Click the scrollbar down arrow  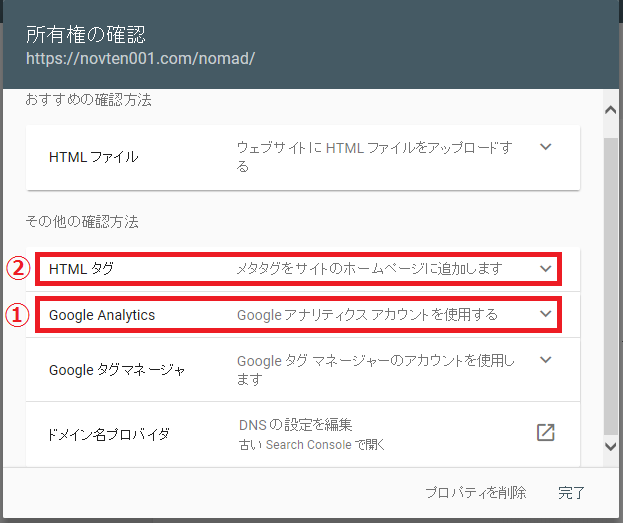point(612,447)
